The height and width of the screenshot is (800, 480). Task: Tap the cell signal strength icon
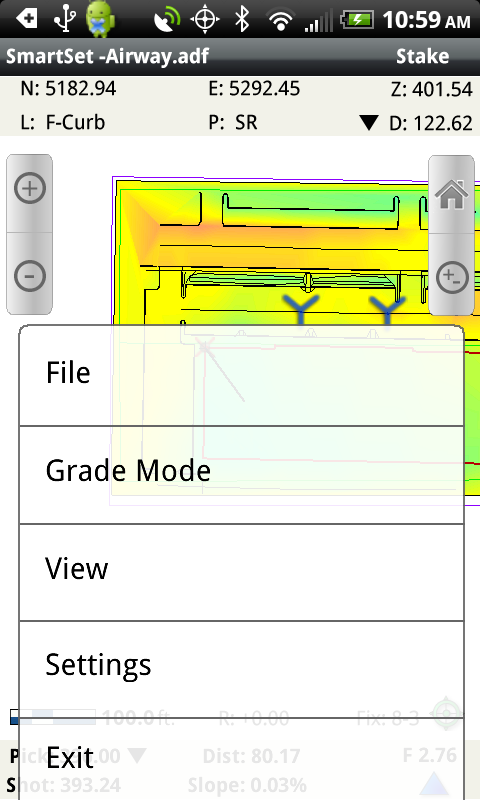(x=318, y=22)
